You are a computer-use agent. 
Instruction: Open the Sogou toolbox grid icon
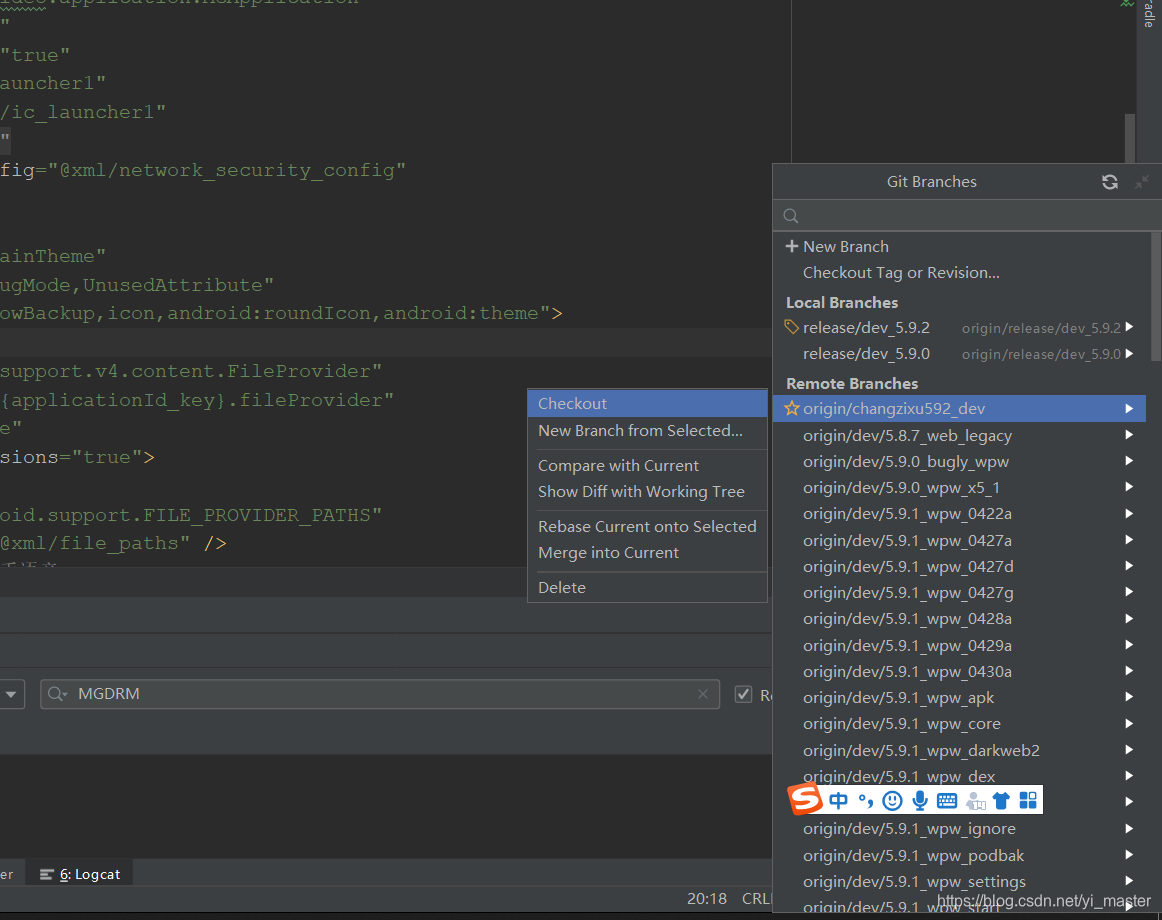click(1028, 801)
